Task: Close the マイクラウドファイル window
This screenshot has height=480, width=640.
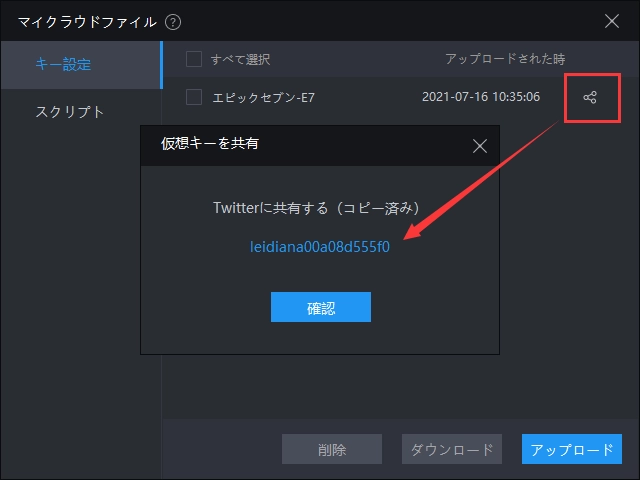Action: pyautogui.click(x=613, y=21)
